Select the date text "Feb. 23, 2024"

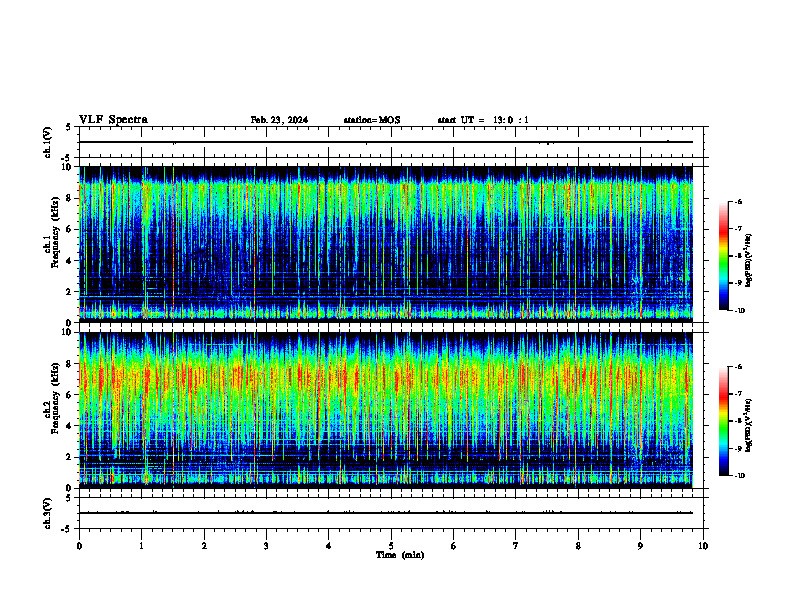[279, 120]
